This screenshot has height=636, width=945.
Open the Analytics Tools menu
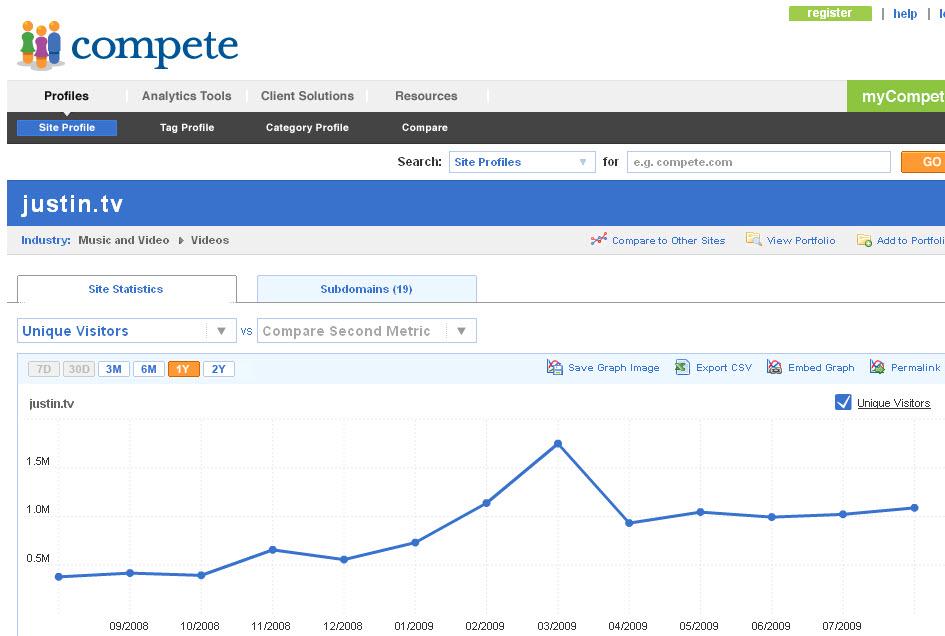[186, 96]
